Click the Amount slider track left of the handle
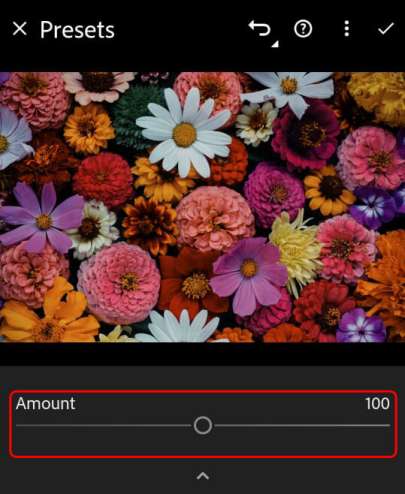The height and width of the screenshot is (494, 405). (104, 426)
